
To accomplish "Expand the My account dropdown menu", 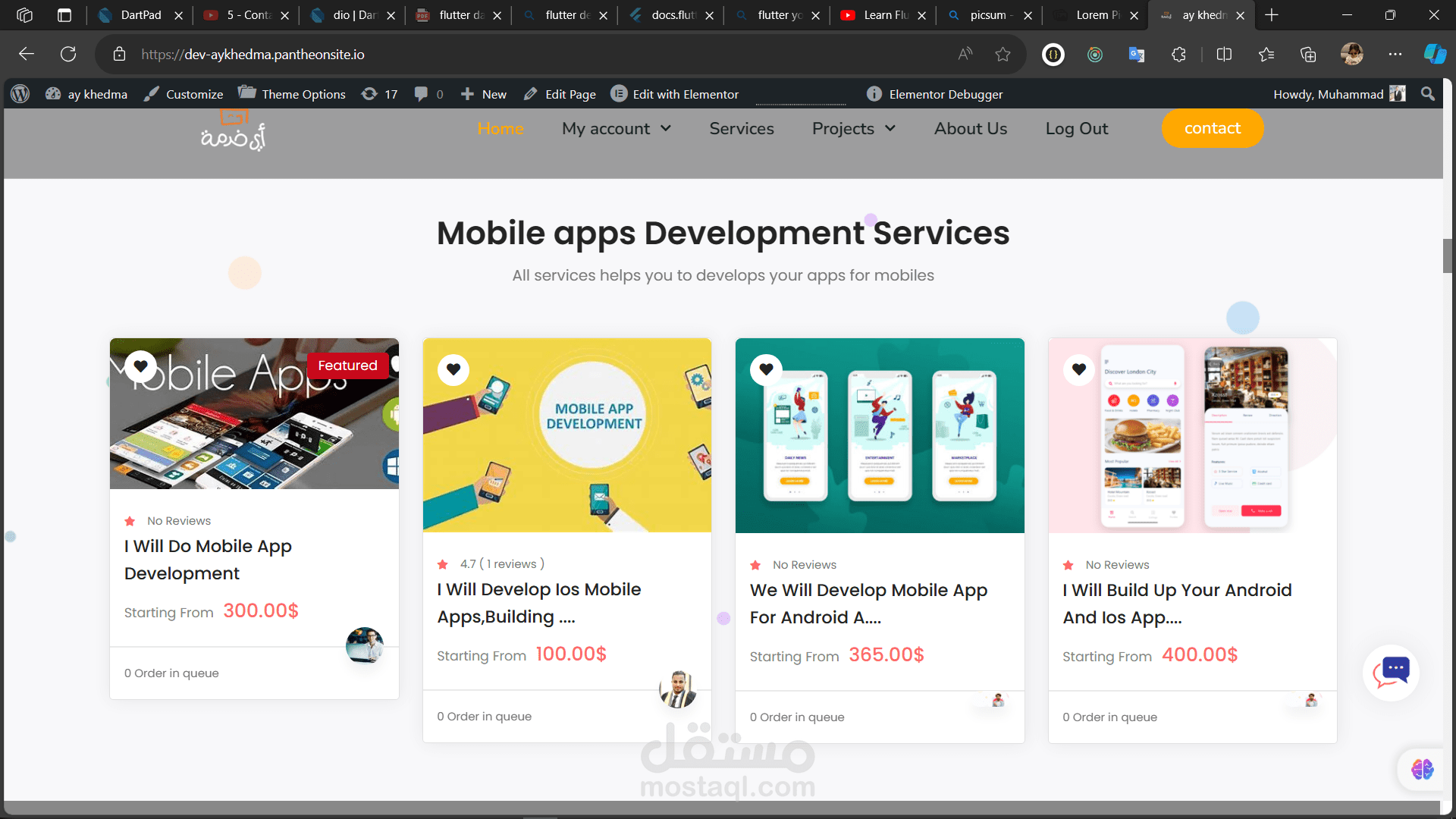I will [616, 129].
